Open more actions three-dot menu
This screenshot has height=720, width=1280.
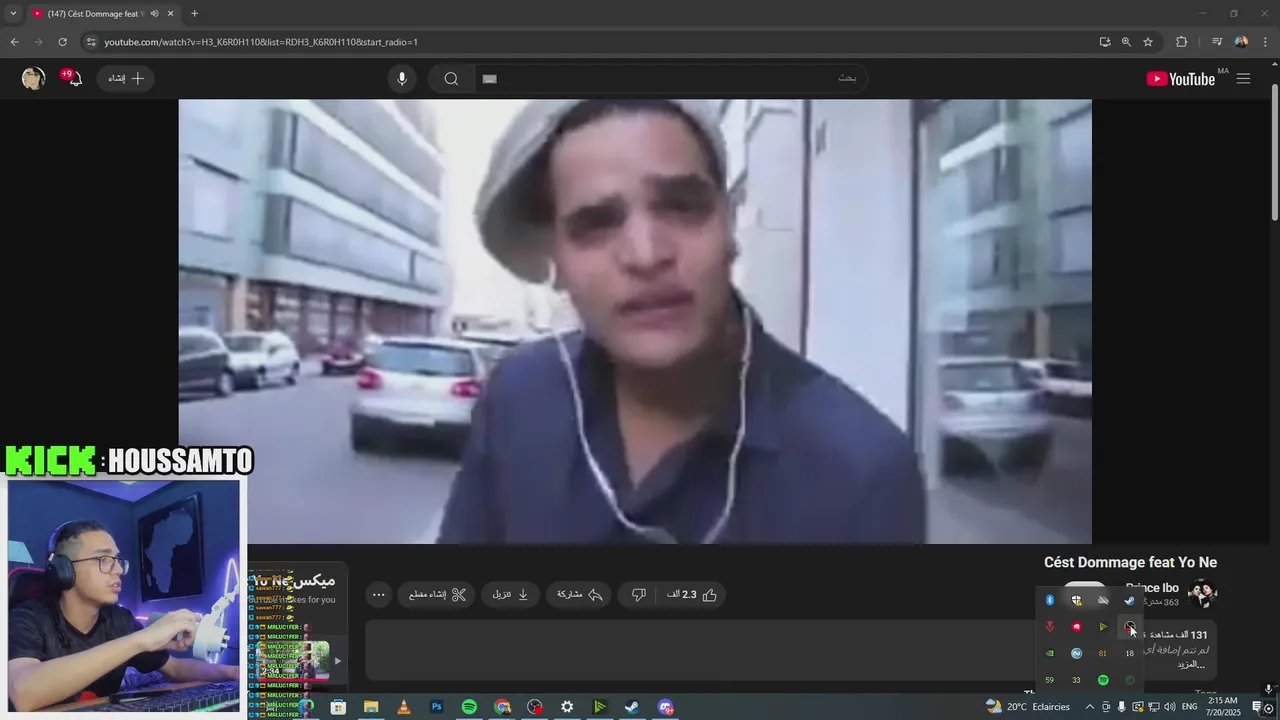tap(378, 594)
